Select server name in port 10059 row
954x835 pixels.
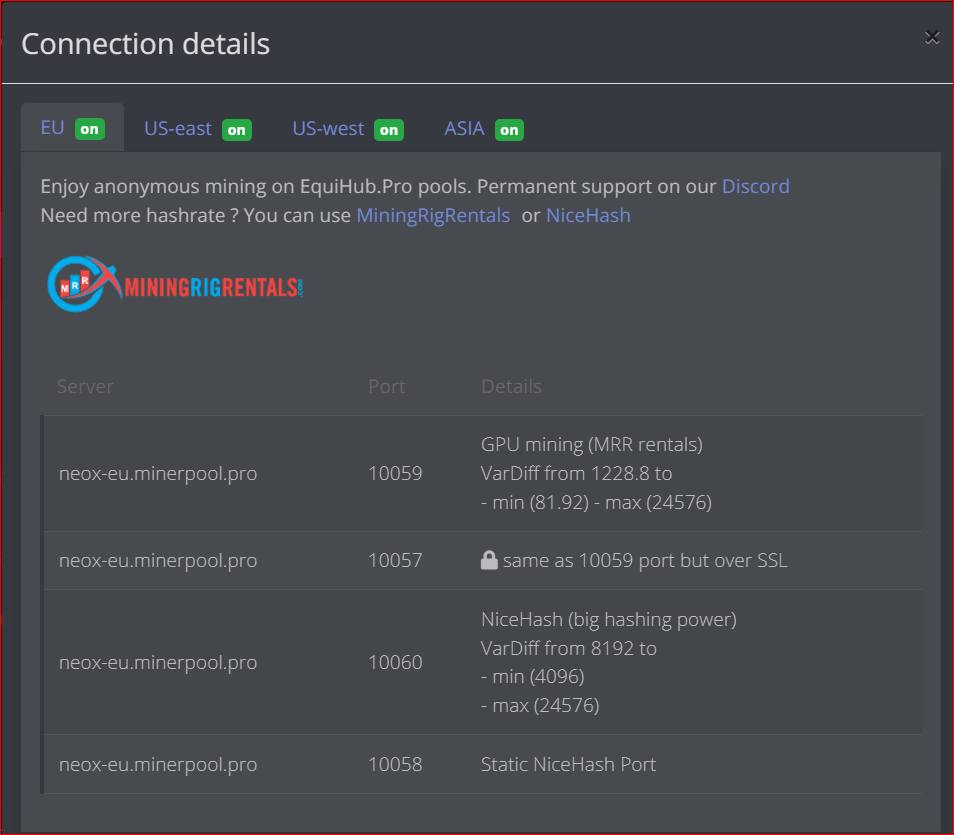158,473
